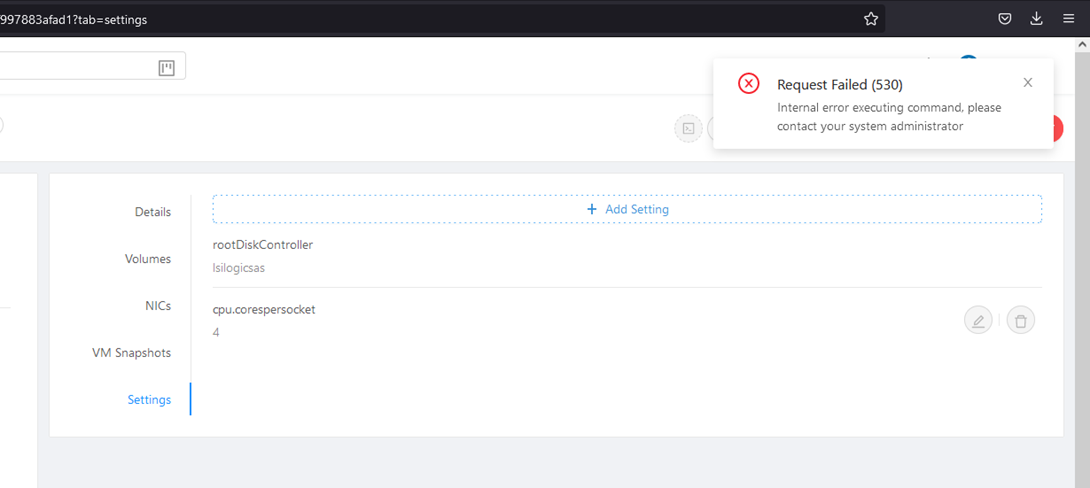Delete the cpu.corespersocket setting
The image size is (1090, 488).
click(x=1020, y=320)
